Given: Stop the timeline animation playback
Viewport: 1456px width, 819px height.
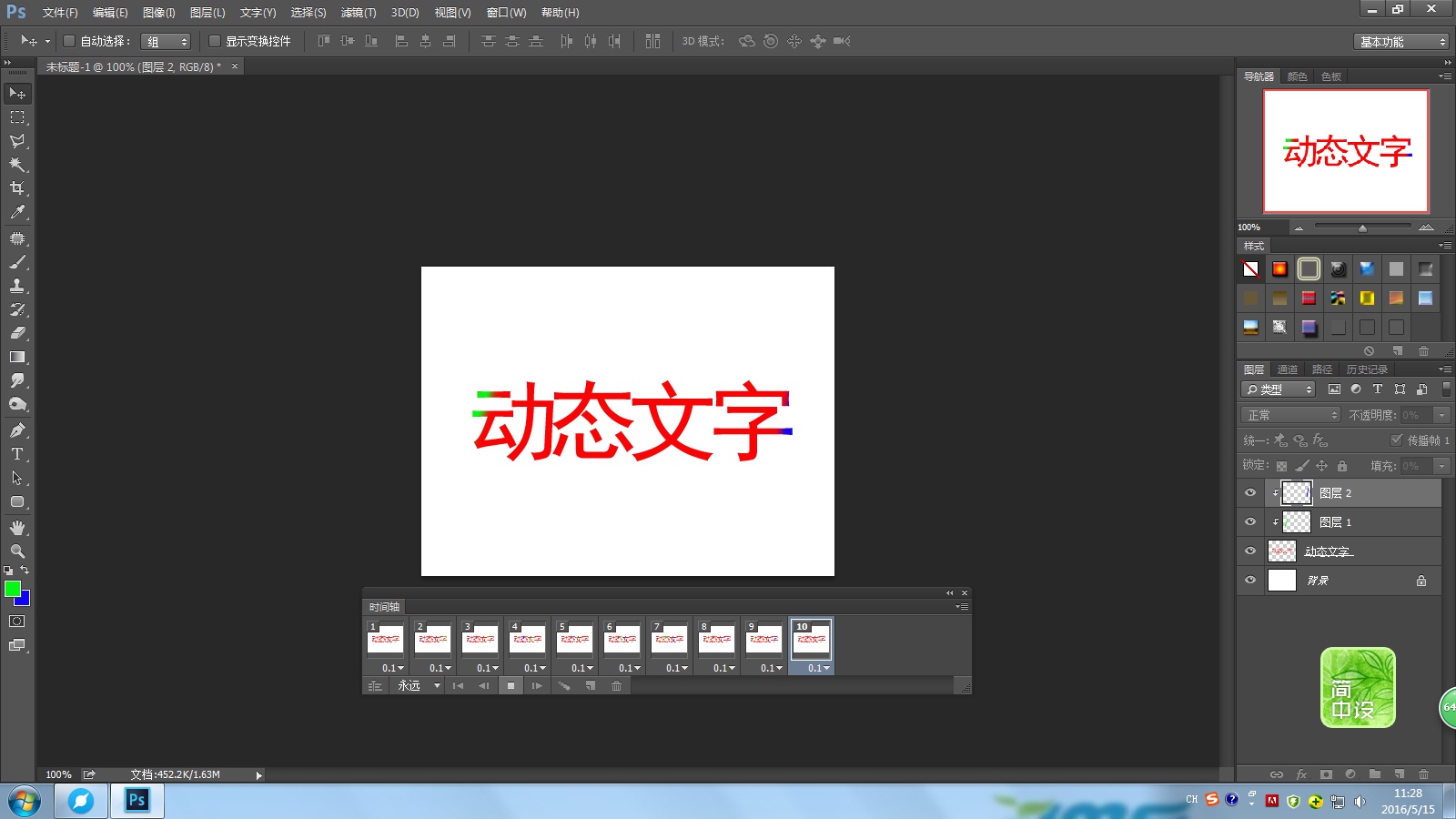Looking at the screenshot, I should click(x=511, y=686).
